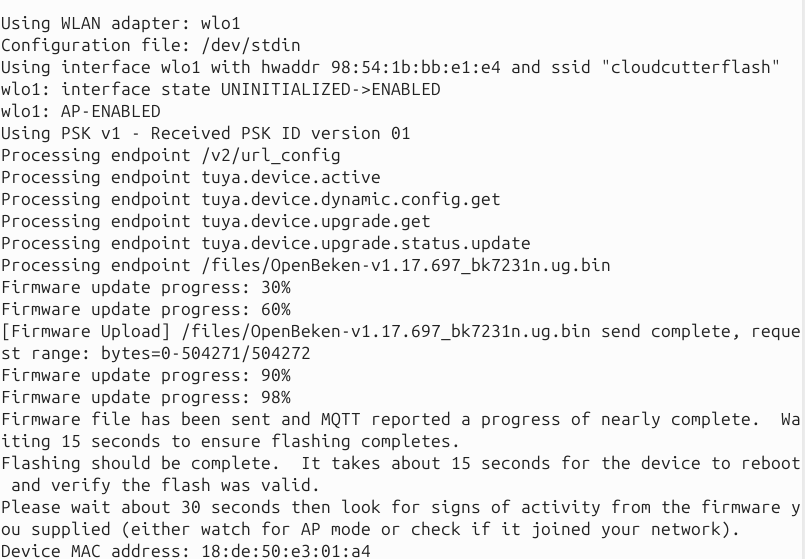
Task: Click the tuya.device.upgrade.status.update endpoint text
Action: tap(366, 243)
